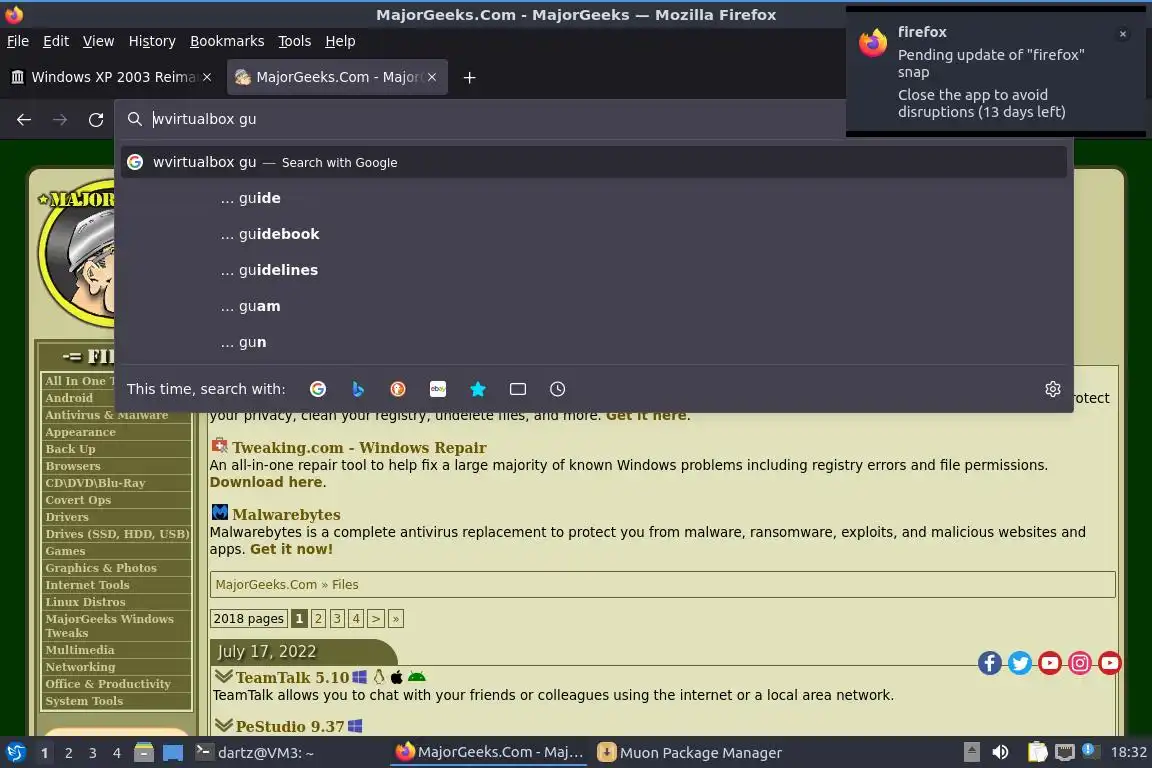Open the update notifier tray icon
The image size is (1152, 768).
[x=1090, y=751]
